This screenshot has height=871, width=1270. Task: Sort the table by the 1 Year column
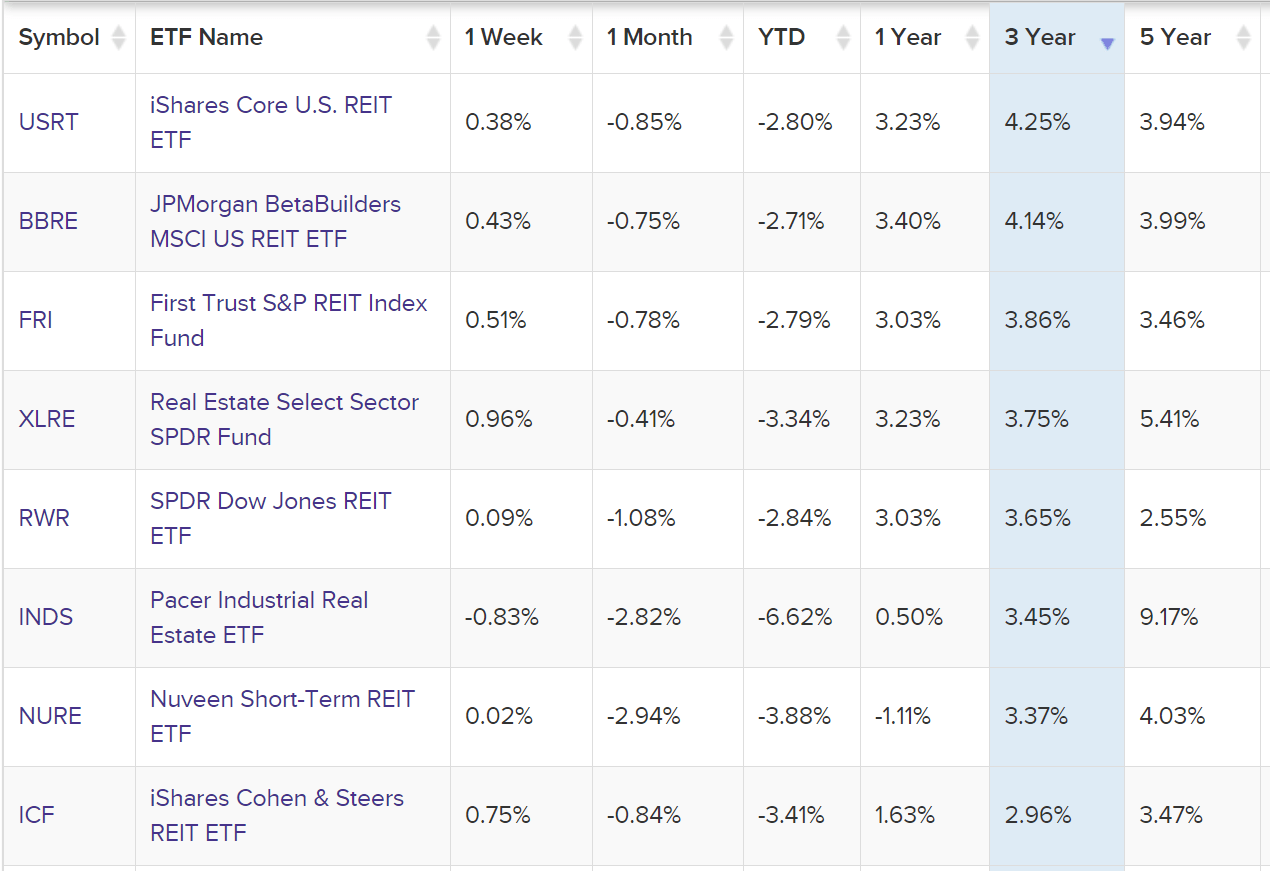pos(907,37)
